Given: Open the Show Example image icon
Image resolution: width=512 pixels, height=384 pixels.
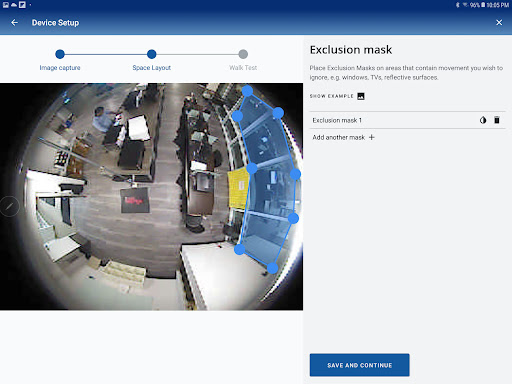Looking at the screenshot, I should click(x=361, y=96).
